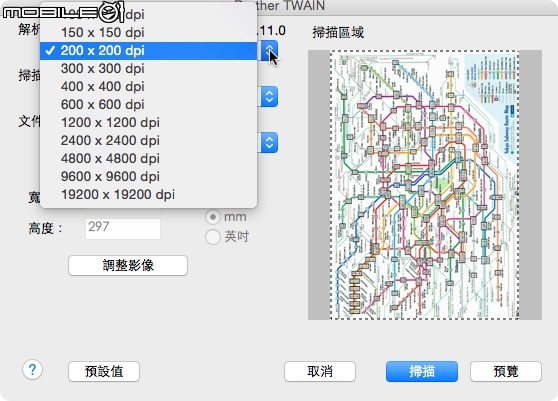558x401 pixels.
Task: Click 取消 cancel button
Action: (320, 371)
